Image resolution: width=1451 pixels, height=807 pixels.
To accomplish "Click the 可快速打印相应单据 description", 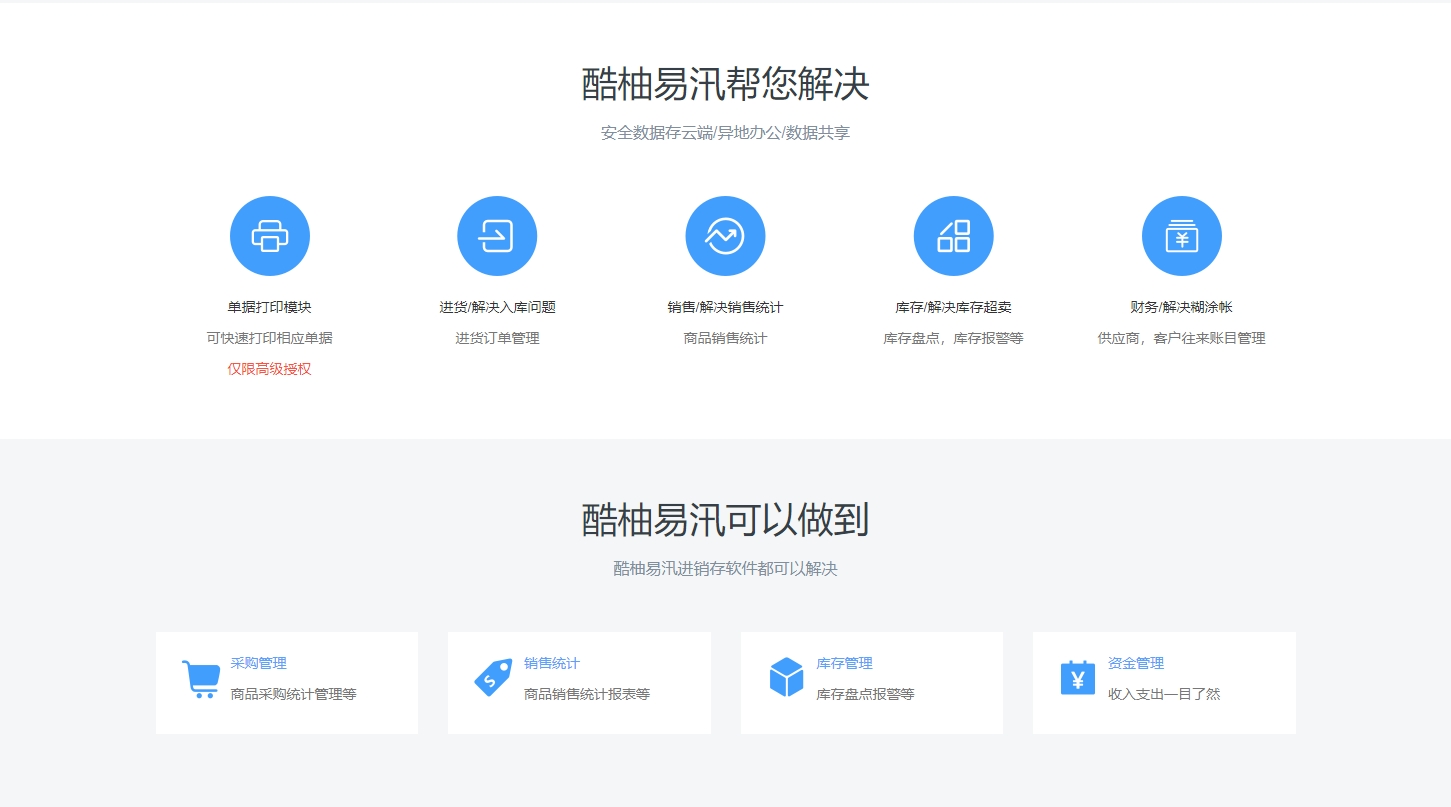I will pos(270,338).
